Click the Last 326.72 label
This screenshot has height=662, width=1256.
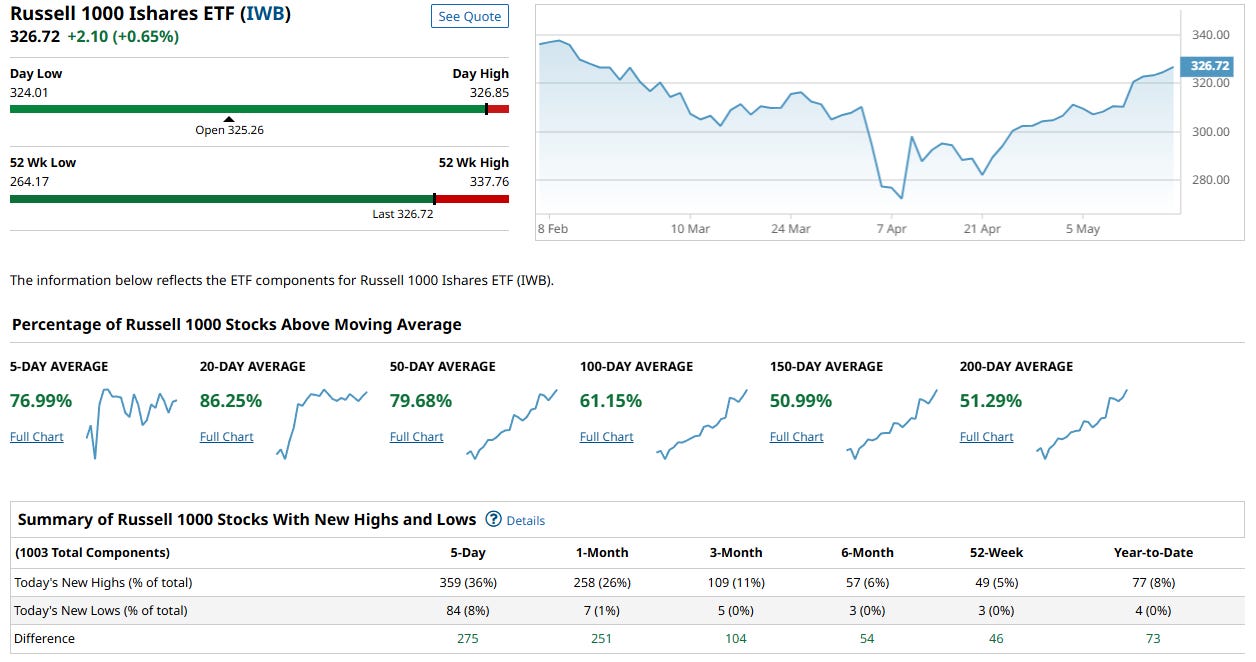click(x=403, y=214)
